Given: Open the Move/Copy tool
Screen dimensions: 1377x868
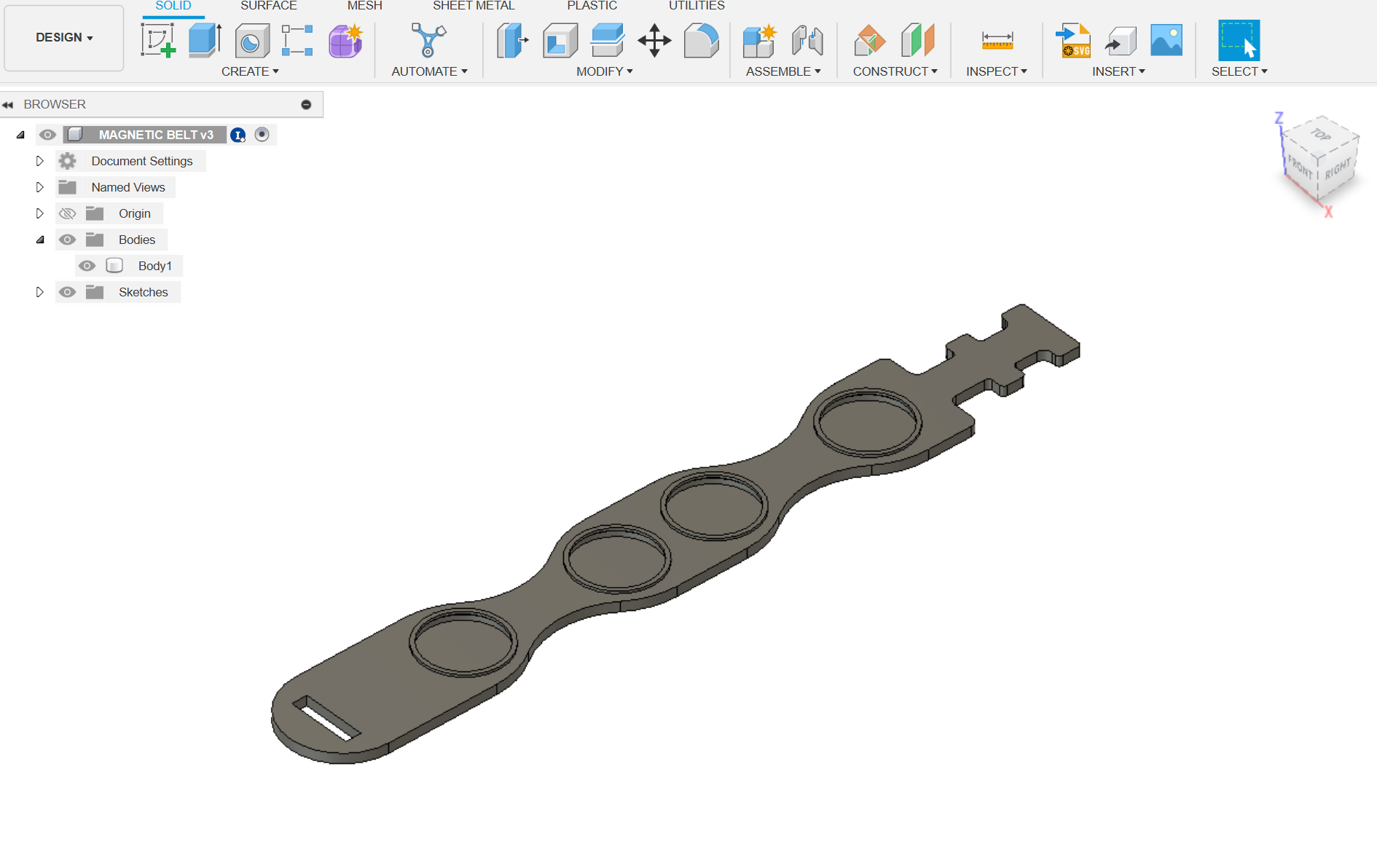Looking at the screenshot, I should (654, 42).
